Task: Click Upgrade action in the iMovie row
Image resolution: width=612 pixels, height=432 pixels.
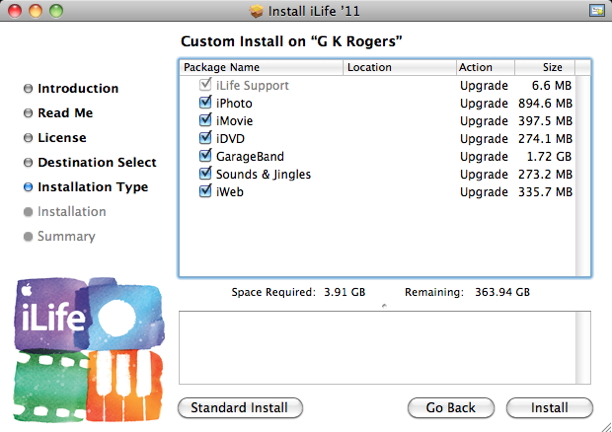Action: [x=484, y=121]
